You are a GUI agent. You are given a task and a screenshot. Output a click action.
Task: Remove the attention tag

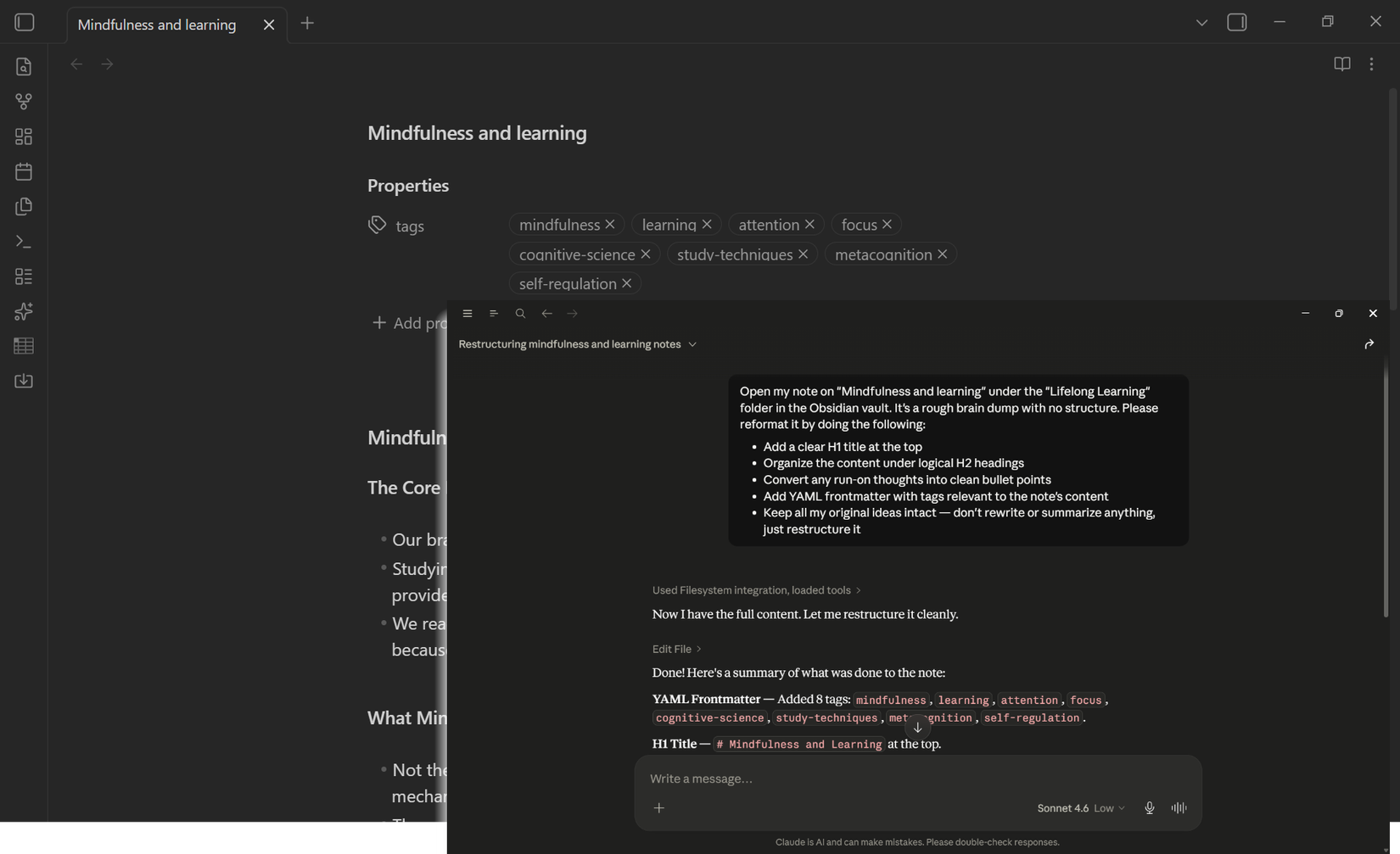[x=809, y=224]
